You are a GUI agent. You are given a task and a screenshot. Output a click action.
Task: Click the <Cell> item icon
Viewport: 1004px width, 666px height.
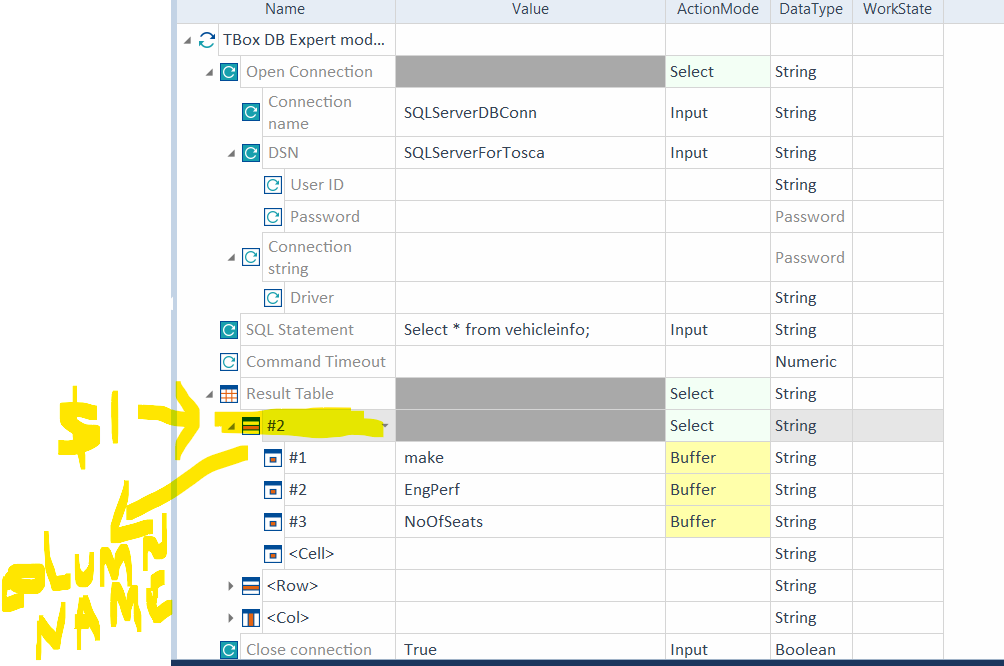point(273,554)
